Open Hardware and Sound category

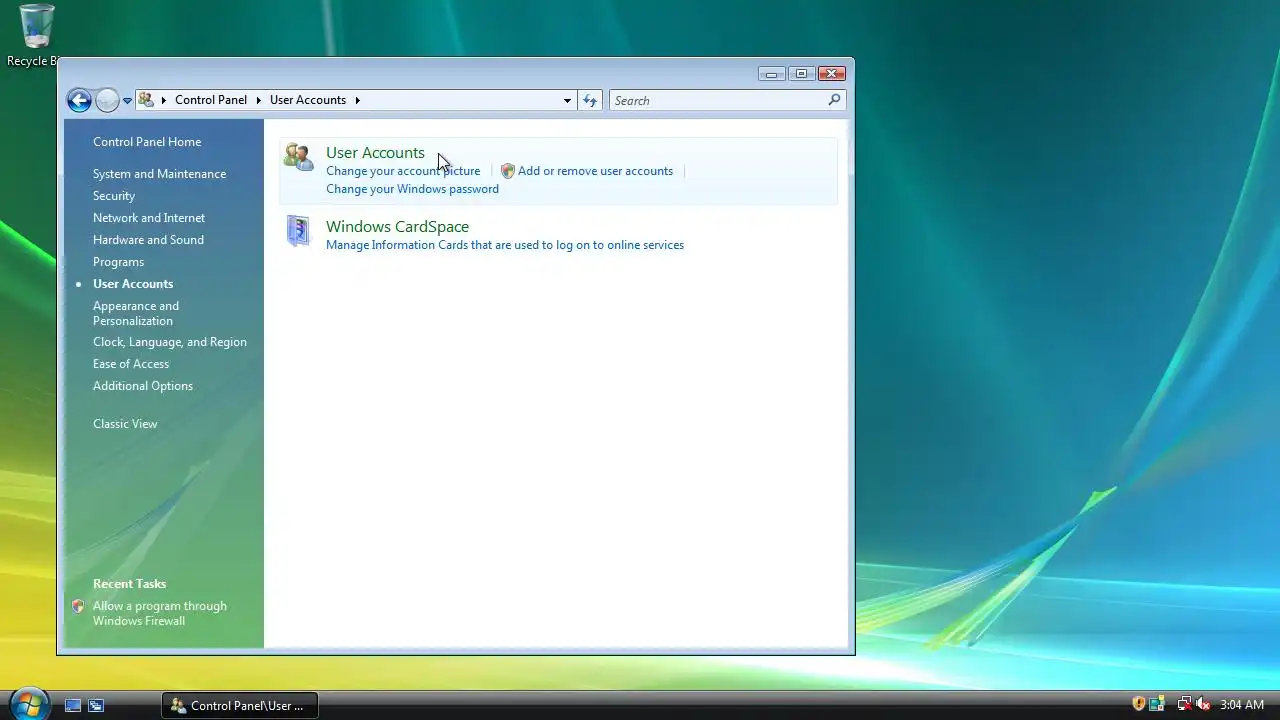tap(148, 240)
